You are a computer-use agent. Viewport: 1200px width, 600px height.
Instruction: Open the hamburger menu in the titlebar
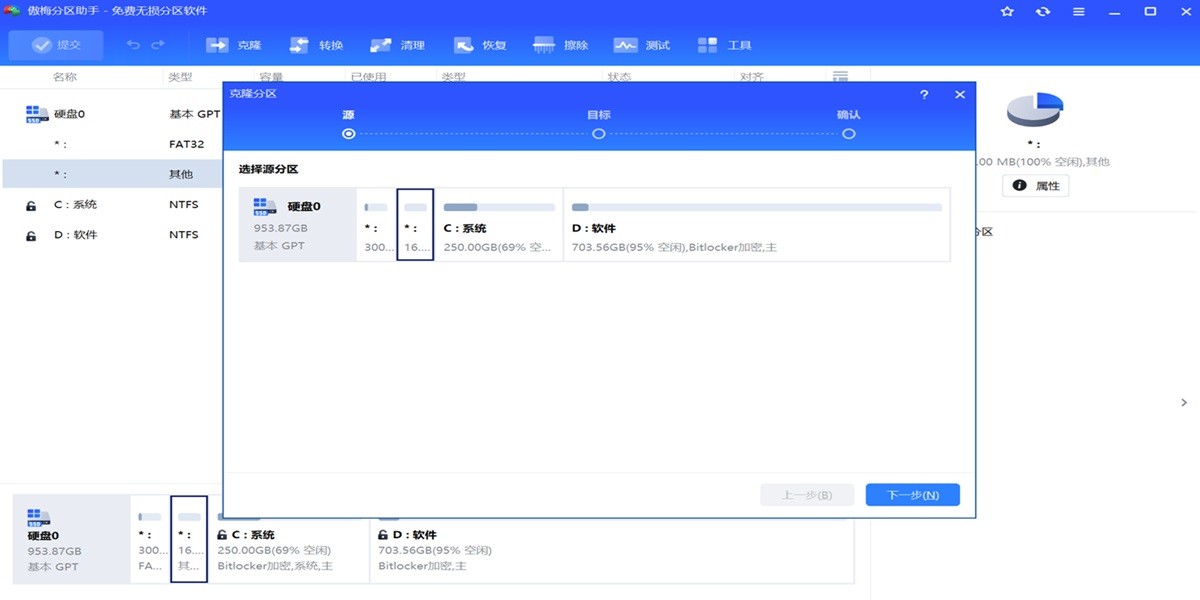point(1078,12)
